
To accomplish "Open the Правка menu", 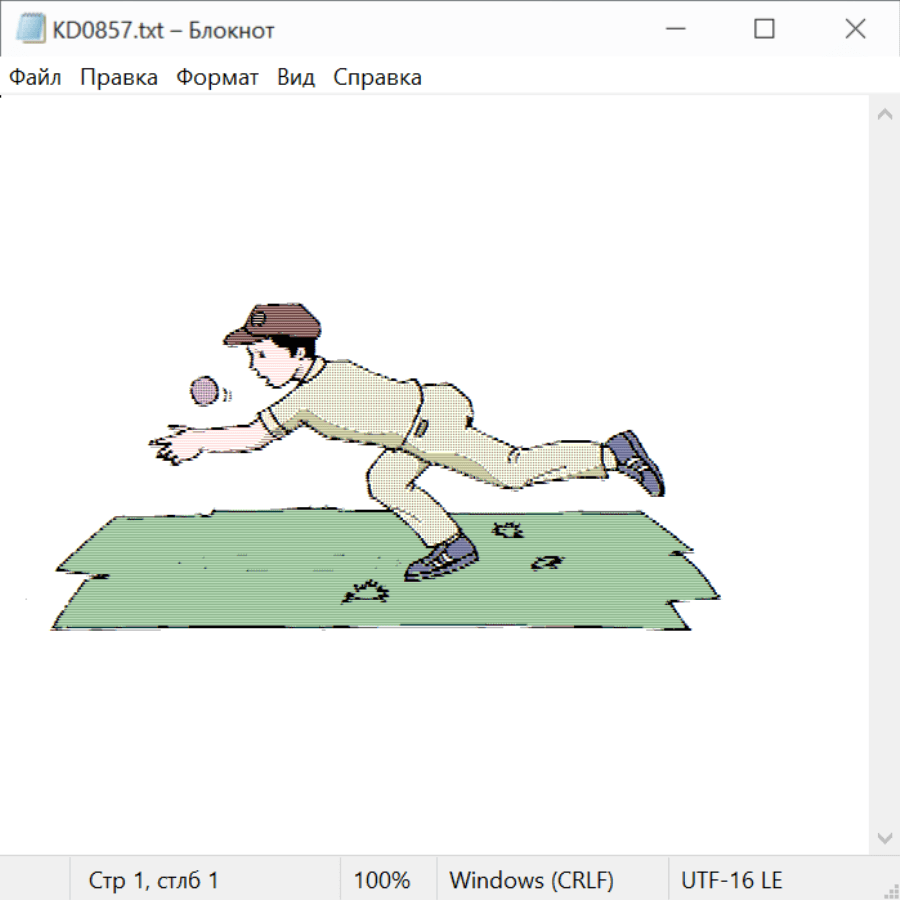I will pos(118,78).
